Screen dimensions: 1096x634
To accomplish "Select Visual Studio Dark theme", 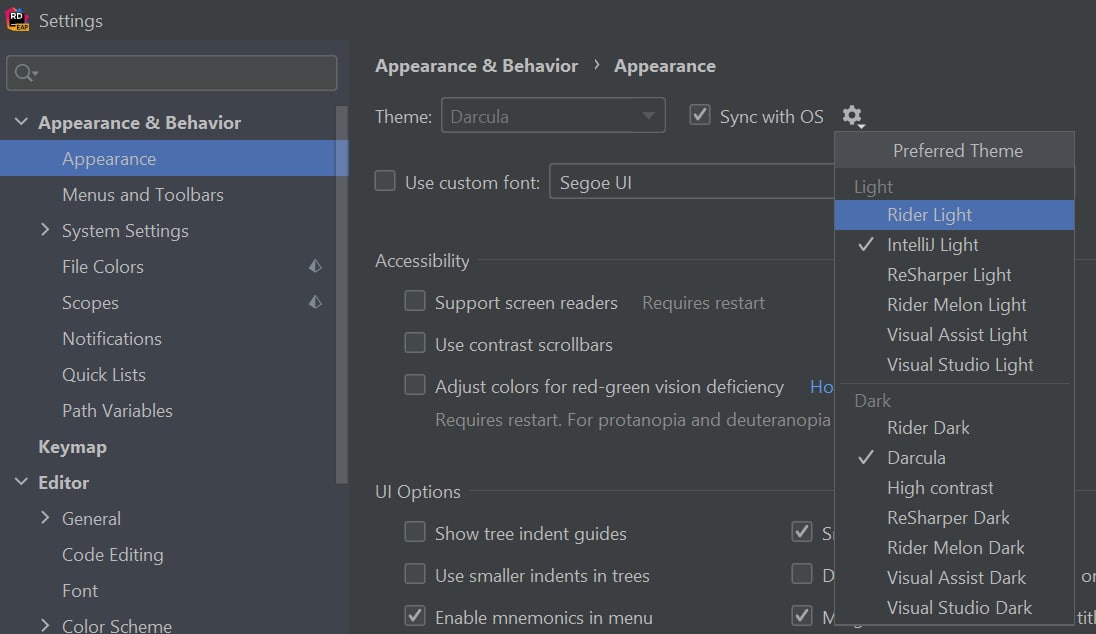I will point(954,608).
